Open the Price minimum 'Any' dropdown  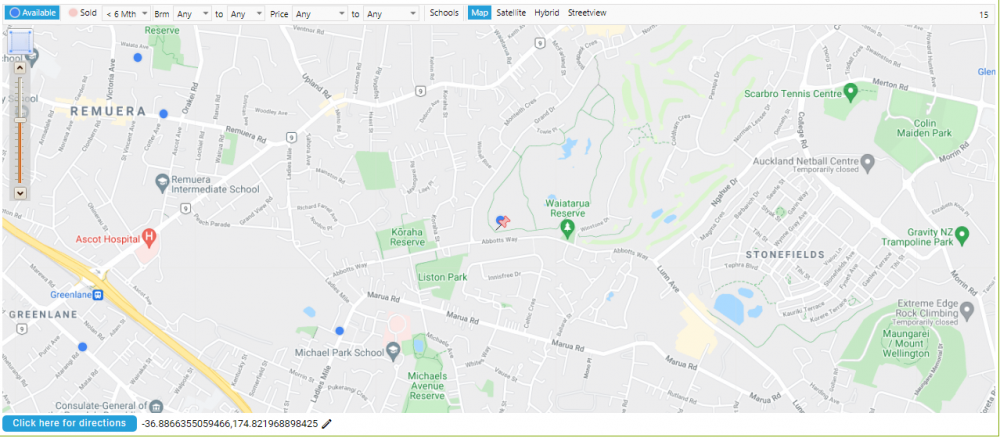[320, 13]
